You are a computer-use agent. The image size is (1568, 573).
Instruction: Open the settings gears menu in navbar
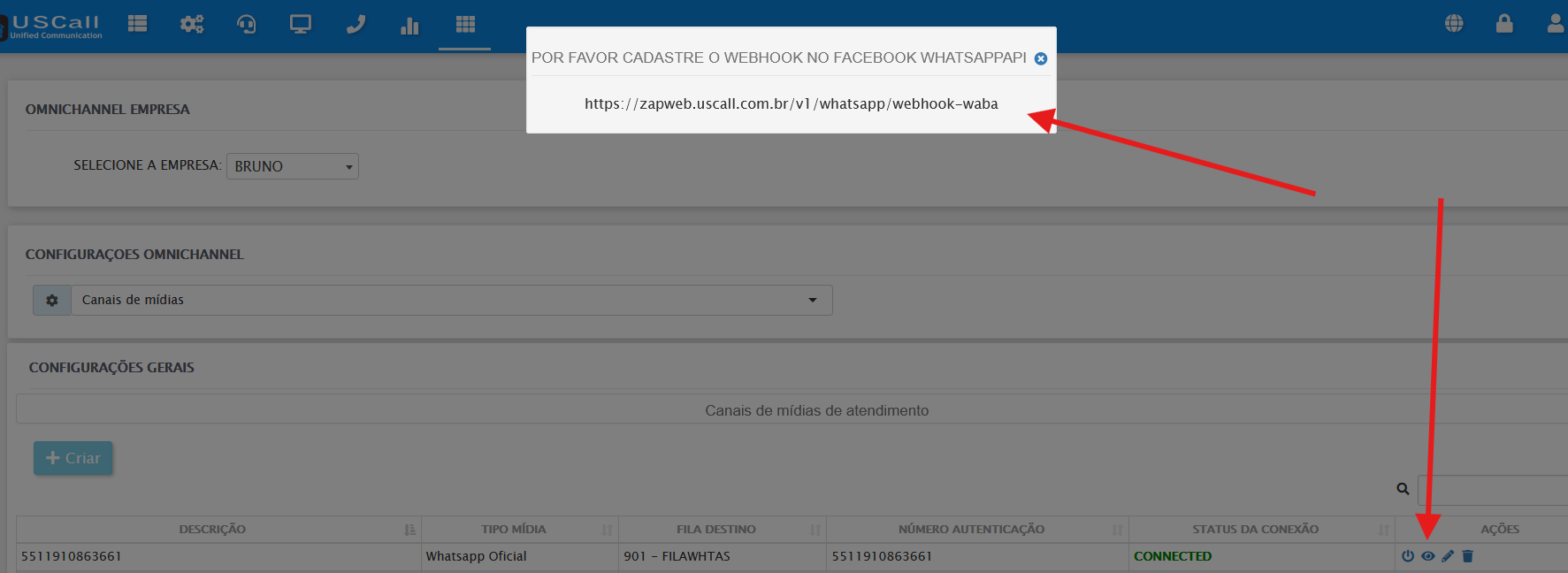tap(192, 24)
